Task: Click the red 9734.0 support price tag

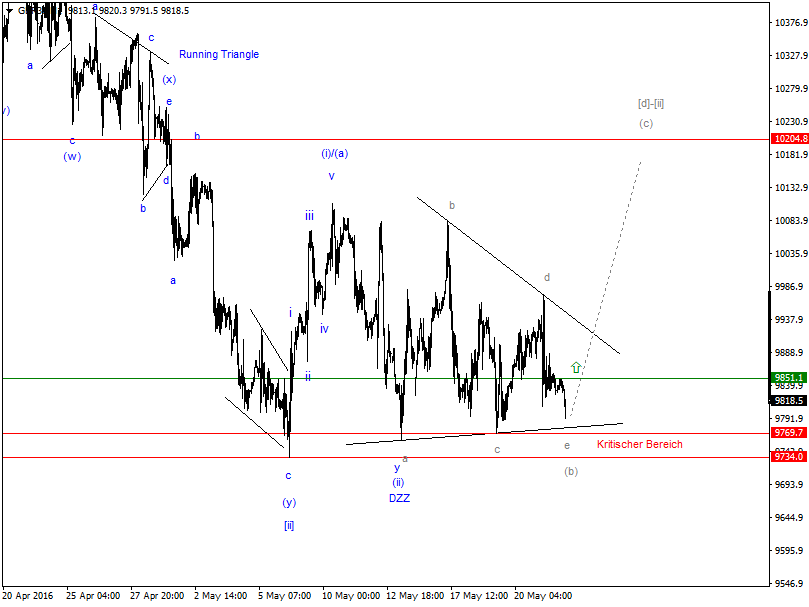Action: (790, 457)
